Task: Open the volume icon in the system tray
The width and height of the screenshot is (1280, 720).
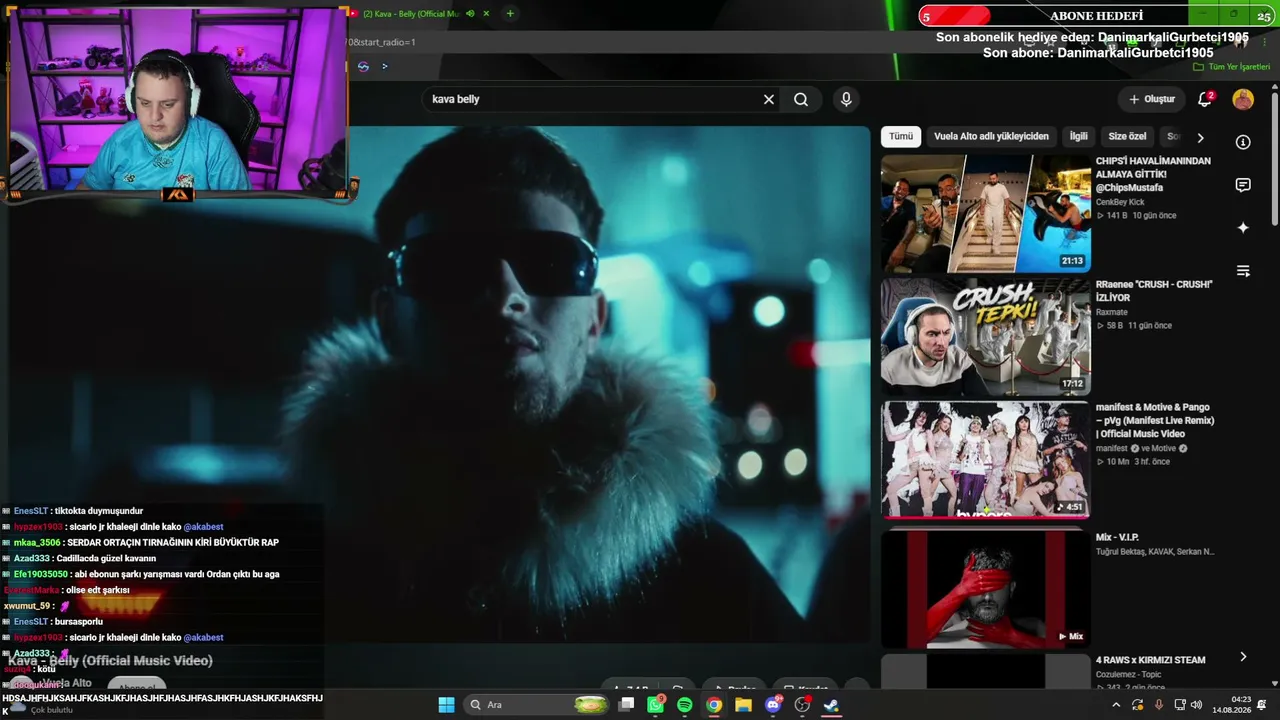Action: point(1197,705)
